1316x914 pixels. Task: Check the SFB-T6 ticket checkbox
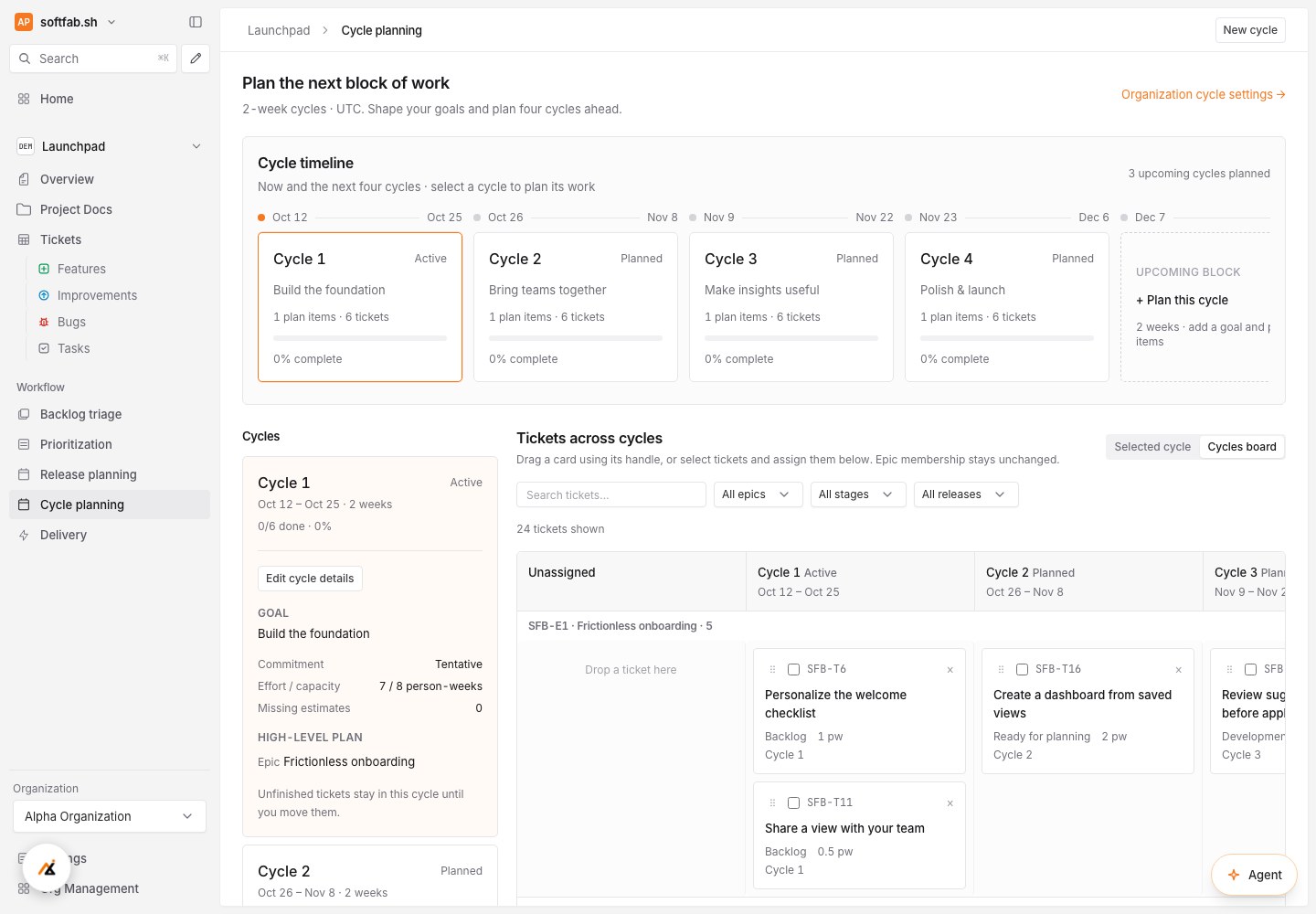[793, 669]
